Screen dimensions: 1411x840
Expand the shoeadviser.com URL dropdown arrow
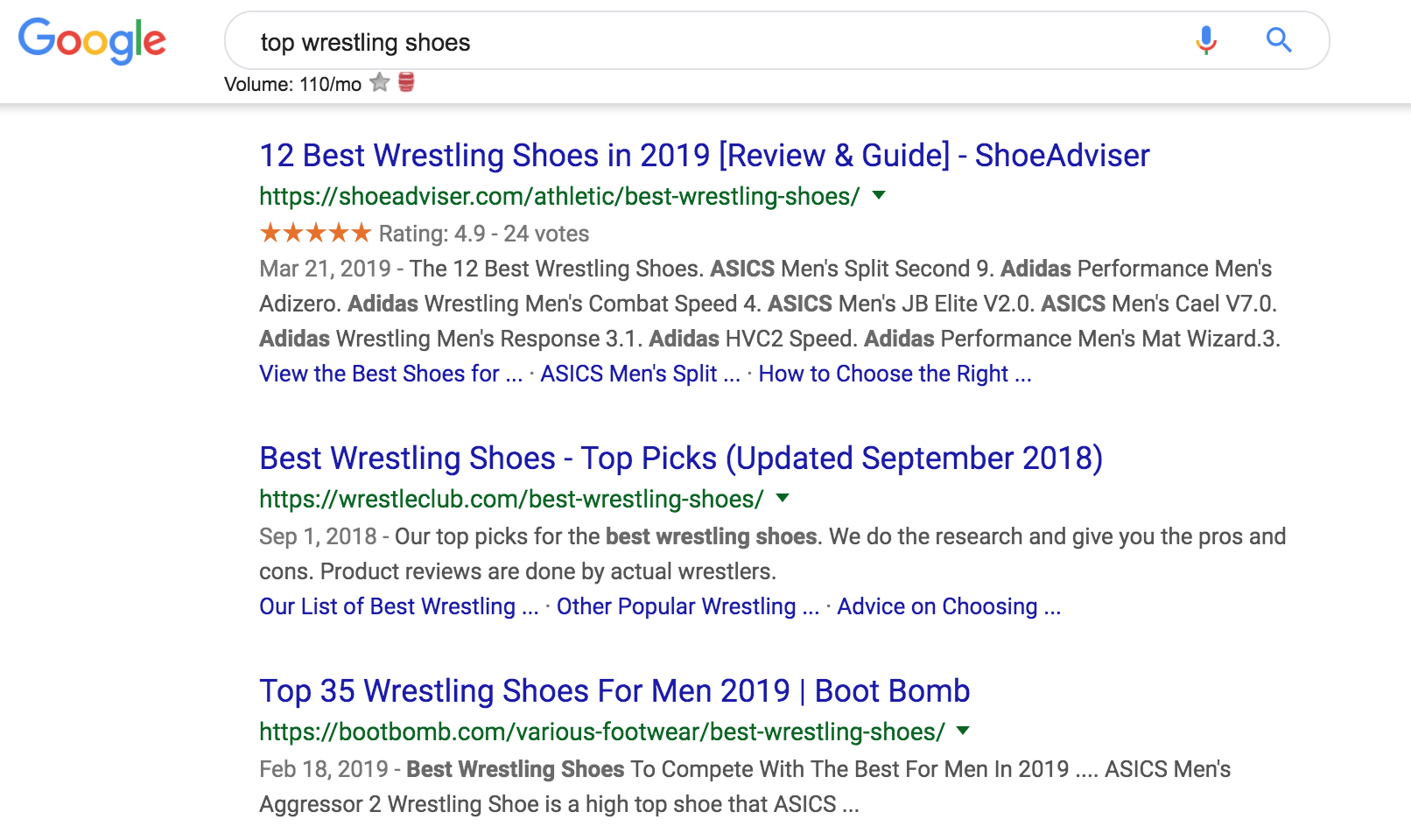click(x=880, y=195)
